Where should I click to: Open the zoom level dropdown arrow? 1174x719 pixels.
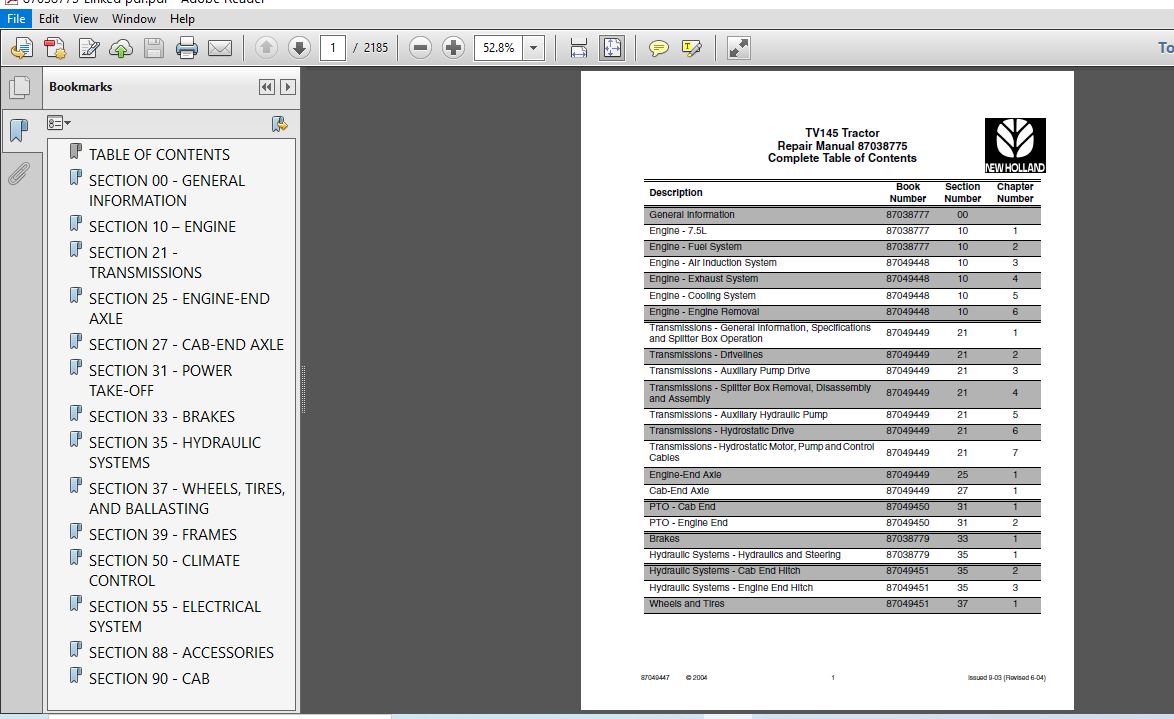click(533, 48)
